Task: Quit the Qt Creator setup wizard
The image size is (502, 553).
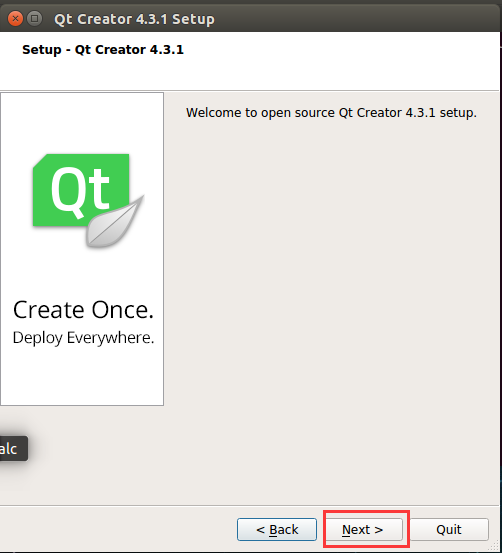Action: point(449,529)
